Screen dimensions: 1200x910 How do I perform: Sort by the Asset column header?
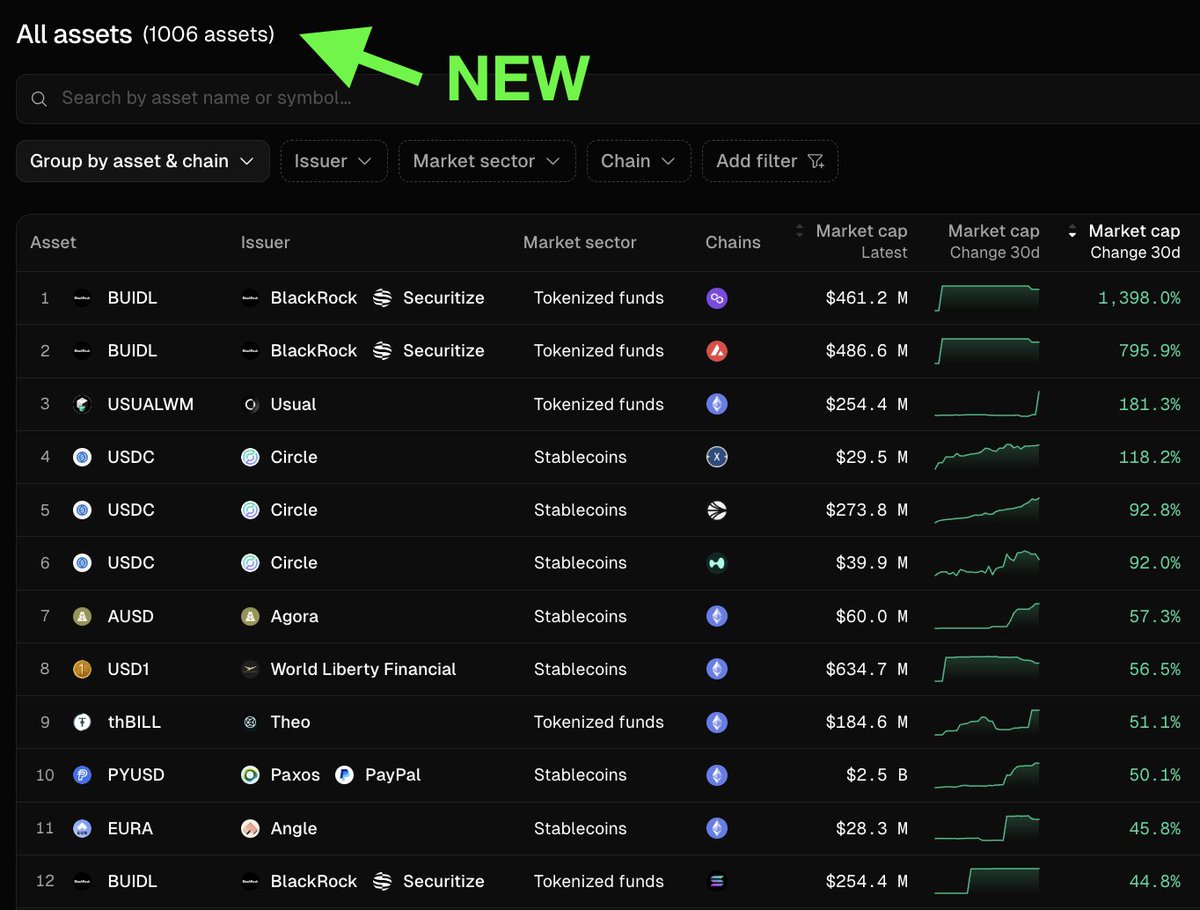53,242
